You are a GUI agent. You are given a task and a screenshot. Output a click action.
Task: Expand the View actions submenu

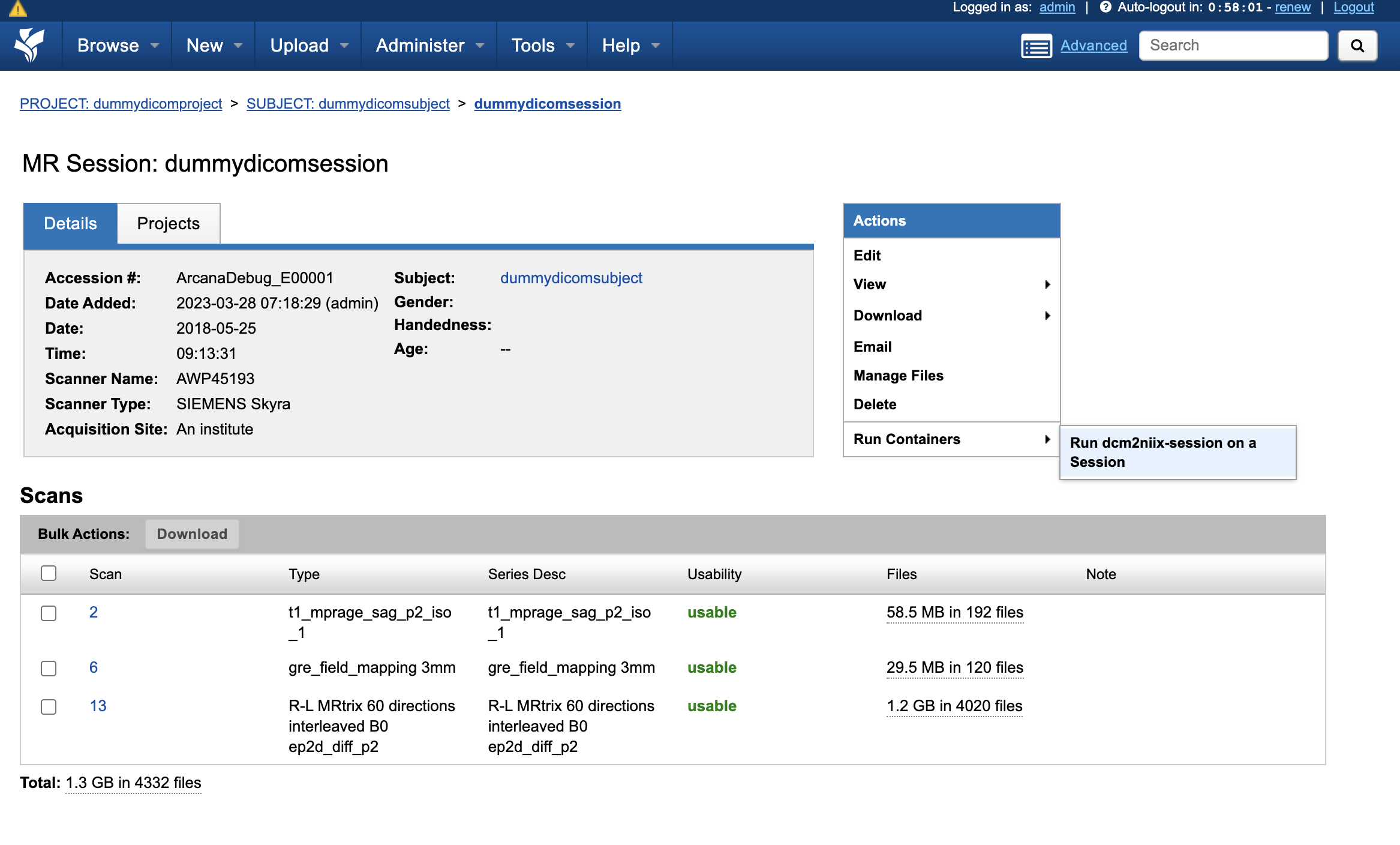(952, 284)
